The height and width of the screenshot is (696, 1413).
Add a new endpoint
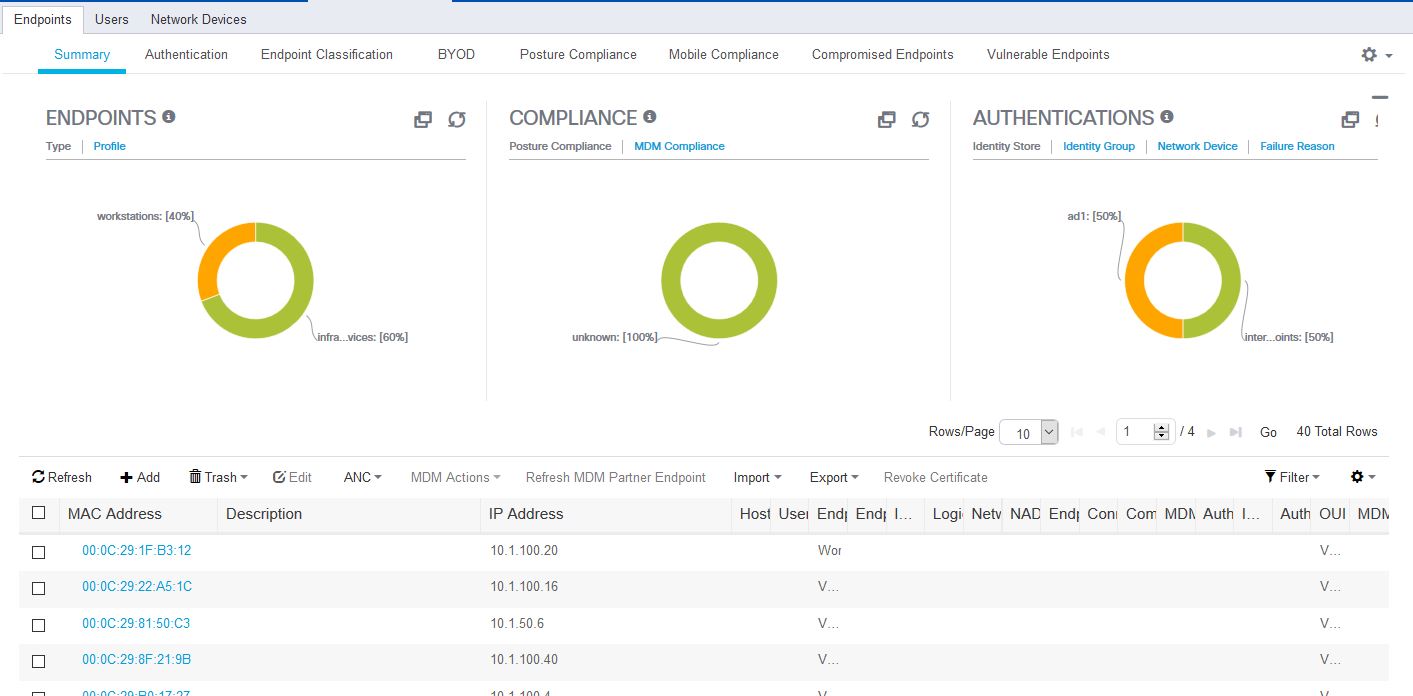click(140, 477)
